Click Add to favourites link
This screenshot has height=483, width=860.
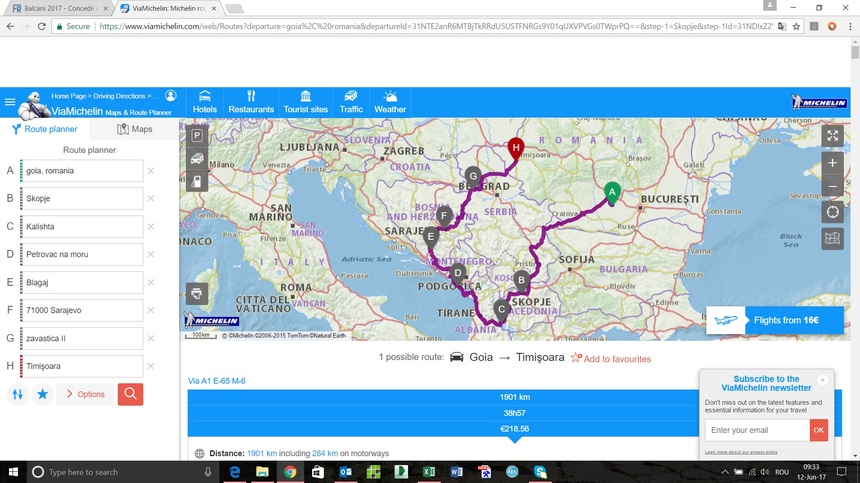click(611, 358)
